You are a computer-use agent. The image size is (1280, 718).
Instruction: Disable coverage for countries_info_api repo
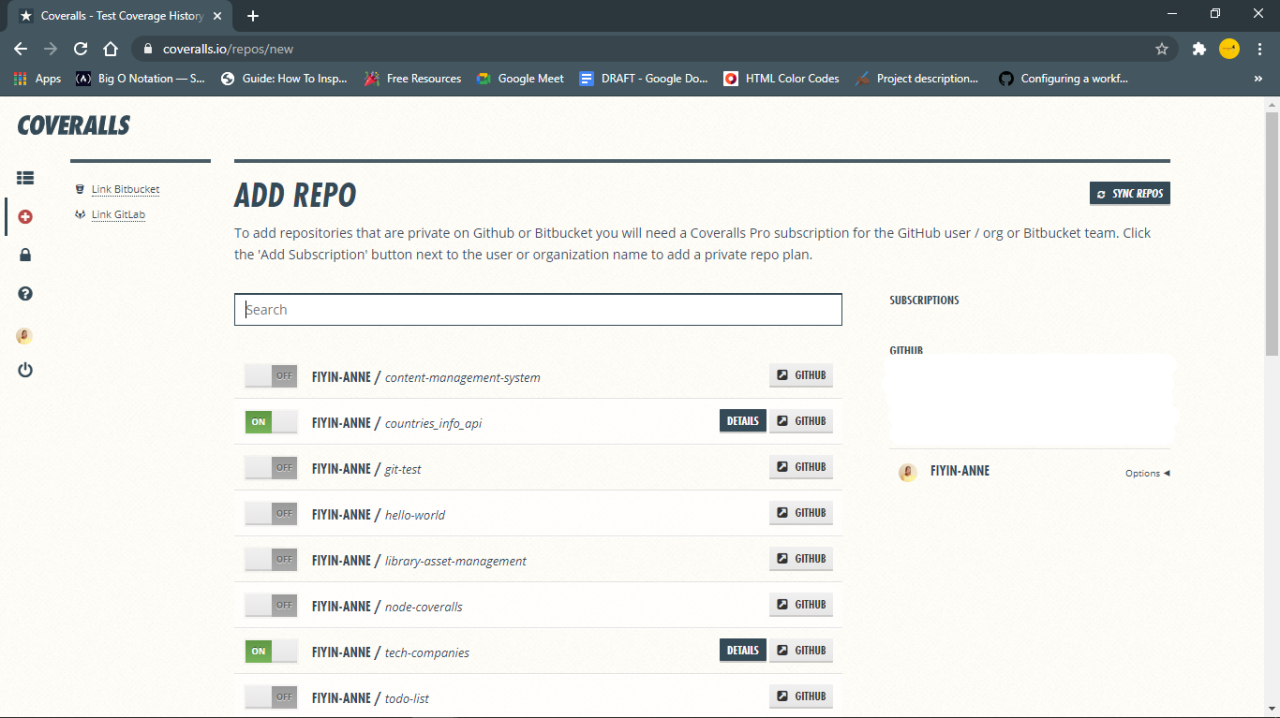pyautogui.click(x=270, y=421)
